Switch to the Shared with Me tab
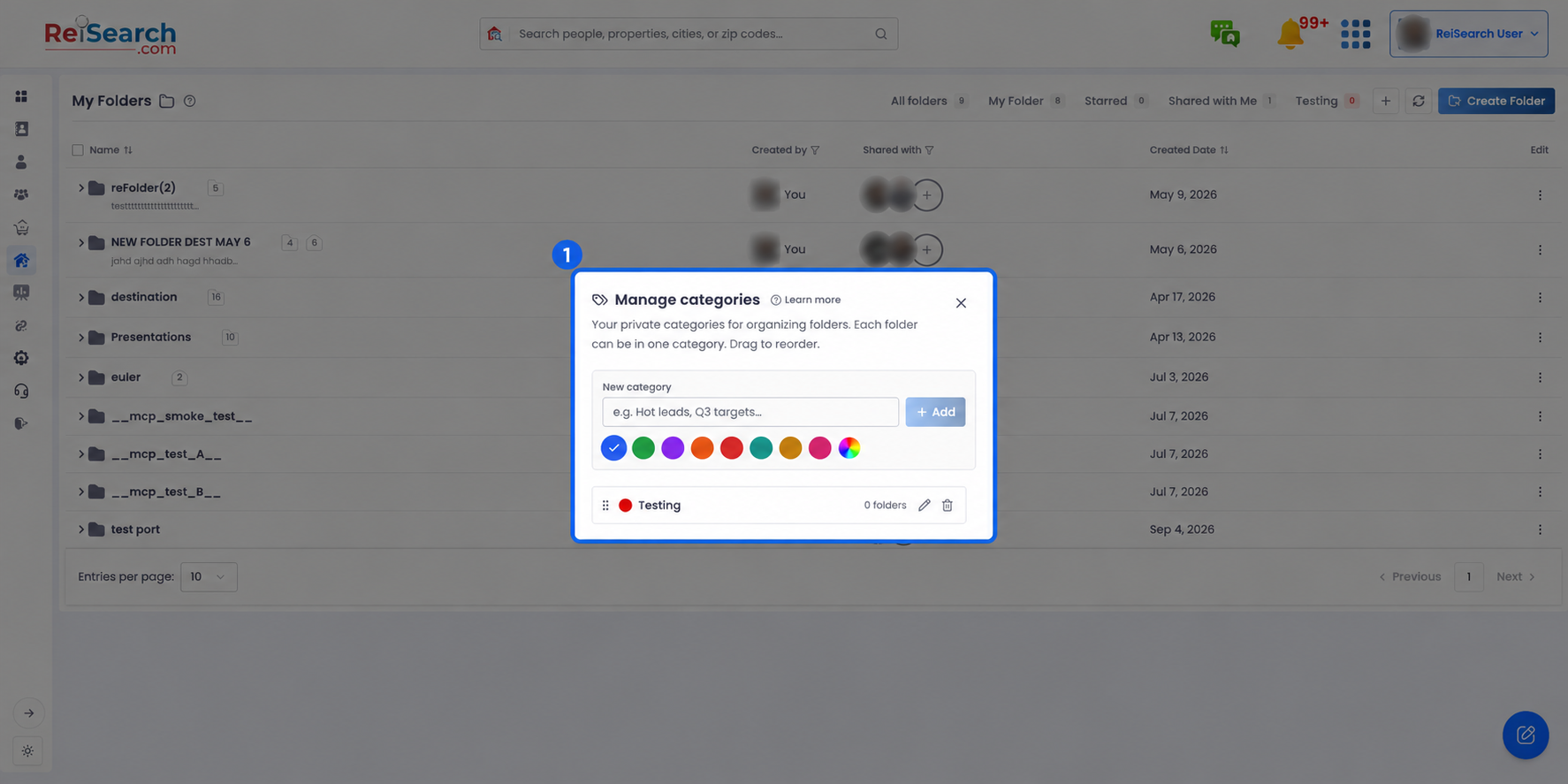 1222,101
